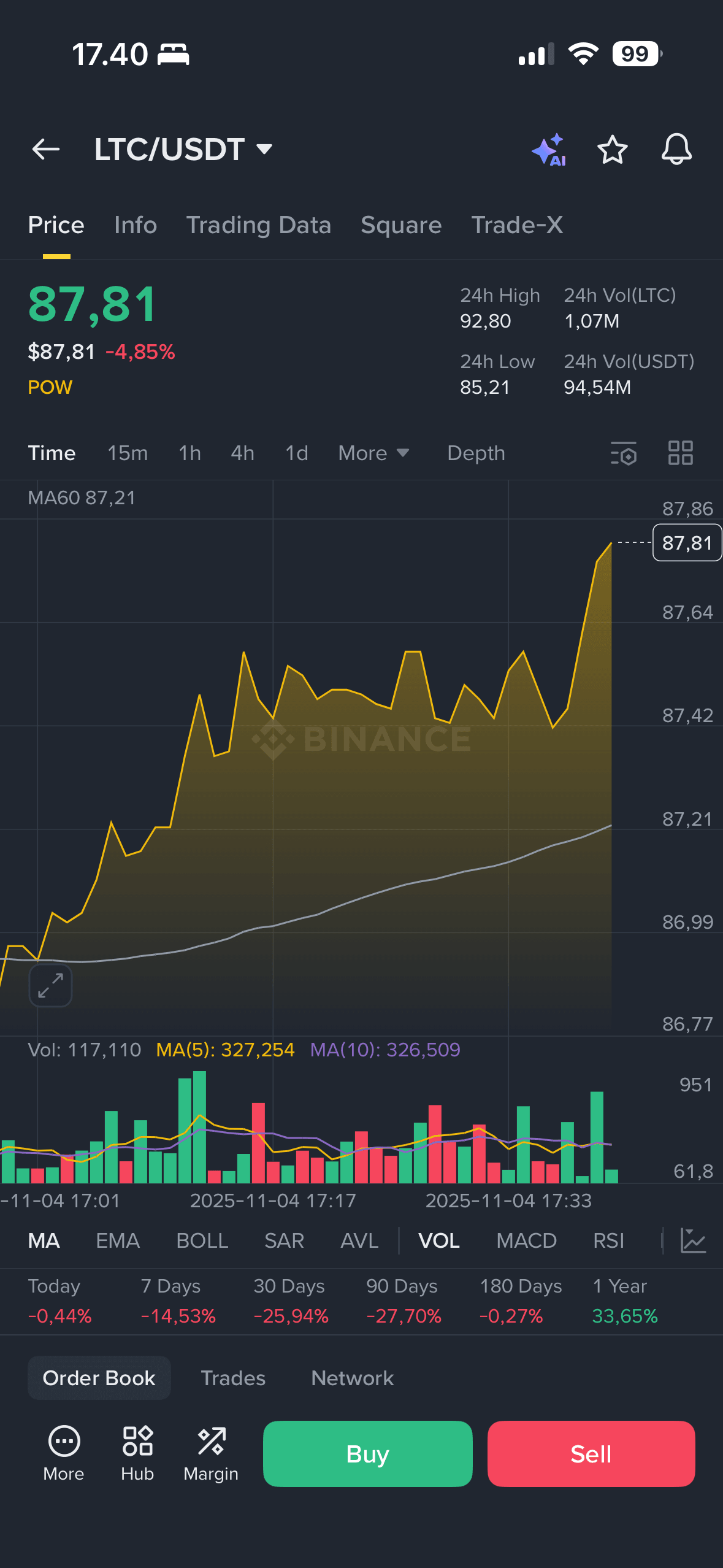Tap the 17.40 clock in status bar

tap(110, 54)
